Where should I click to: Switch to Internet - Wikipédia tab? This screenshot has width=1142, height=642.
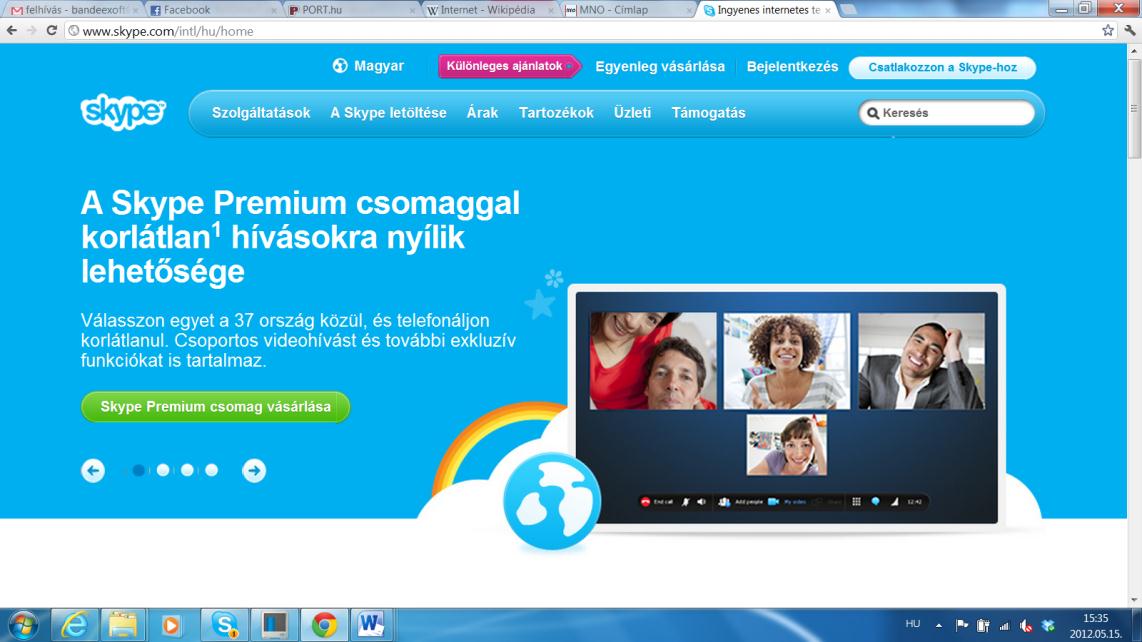click(488, 10)
